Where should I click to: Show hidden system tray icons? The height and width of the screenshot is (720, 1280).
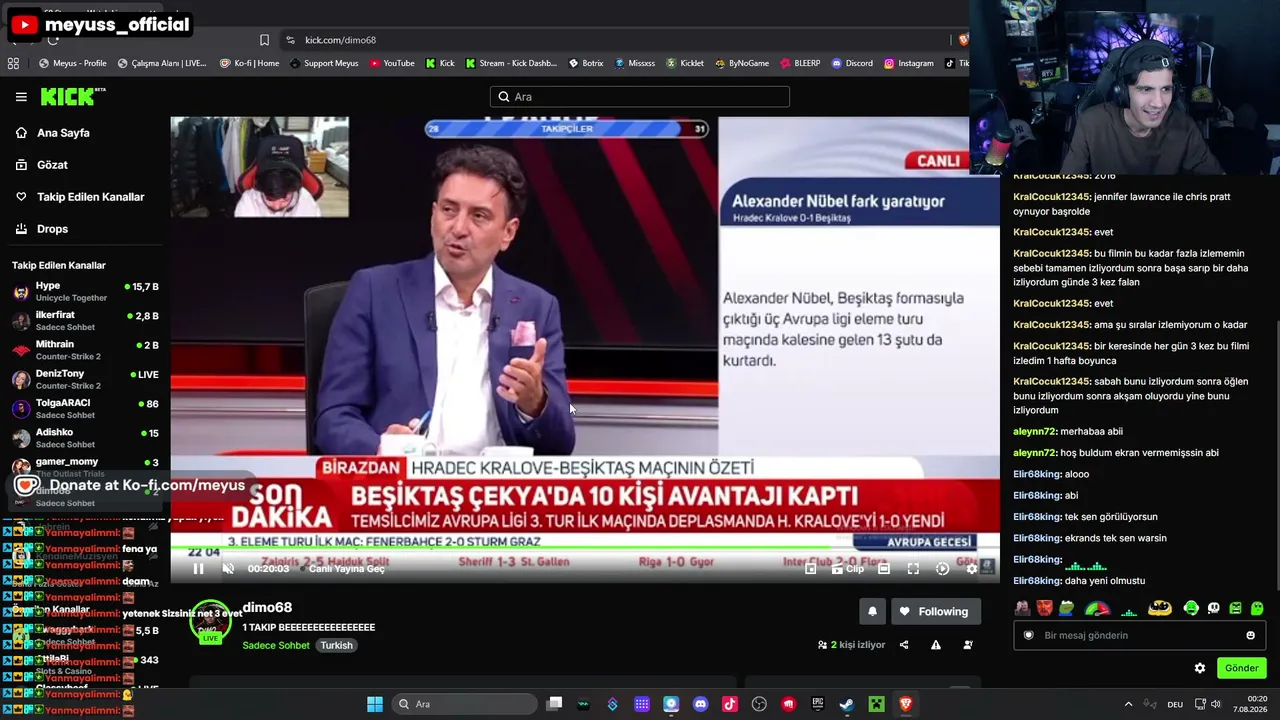point(1128,704)
